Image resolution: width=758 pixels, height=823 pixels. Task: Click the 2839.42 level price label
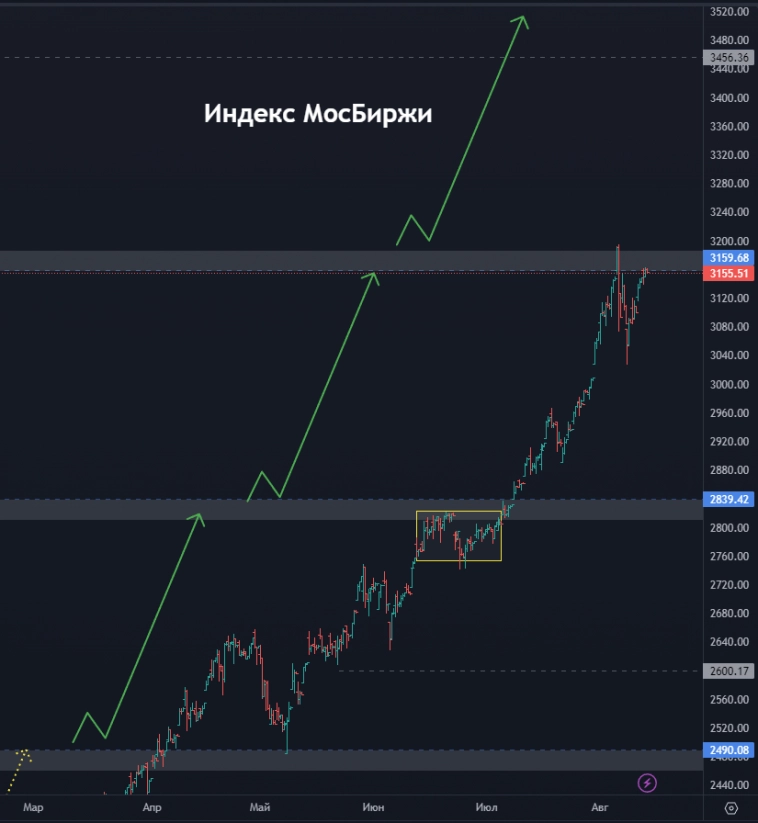click(729, 499)
